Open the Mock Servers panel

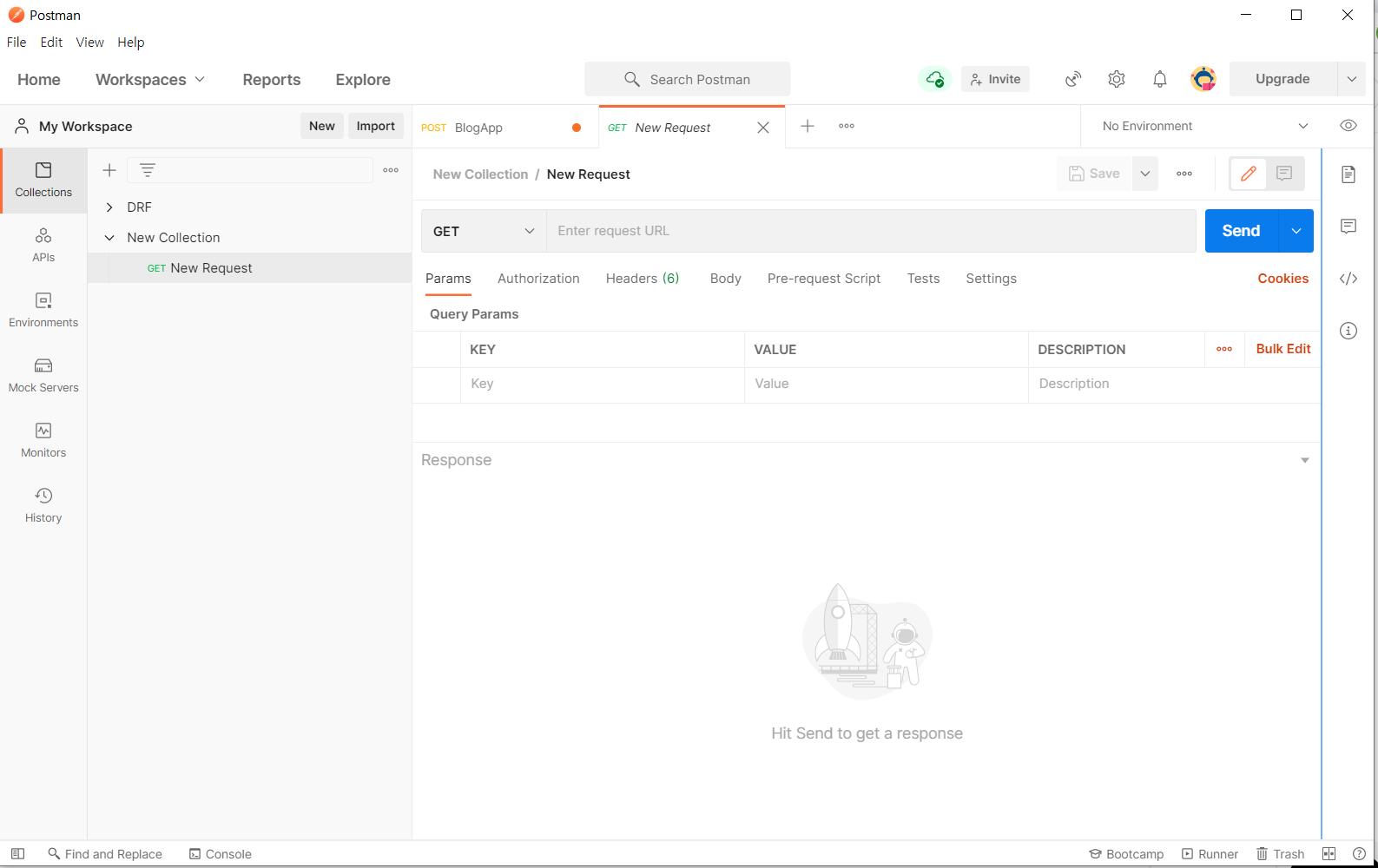click(43, 375)
